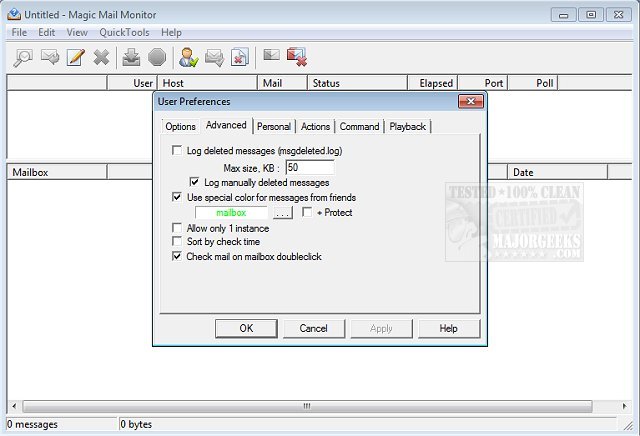This screenshot has width=640, height=436.
Task: Click the plain gray envelope toolbar icon
Action: coord(271,55)
